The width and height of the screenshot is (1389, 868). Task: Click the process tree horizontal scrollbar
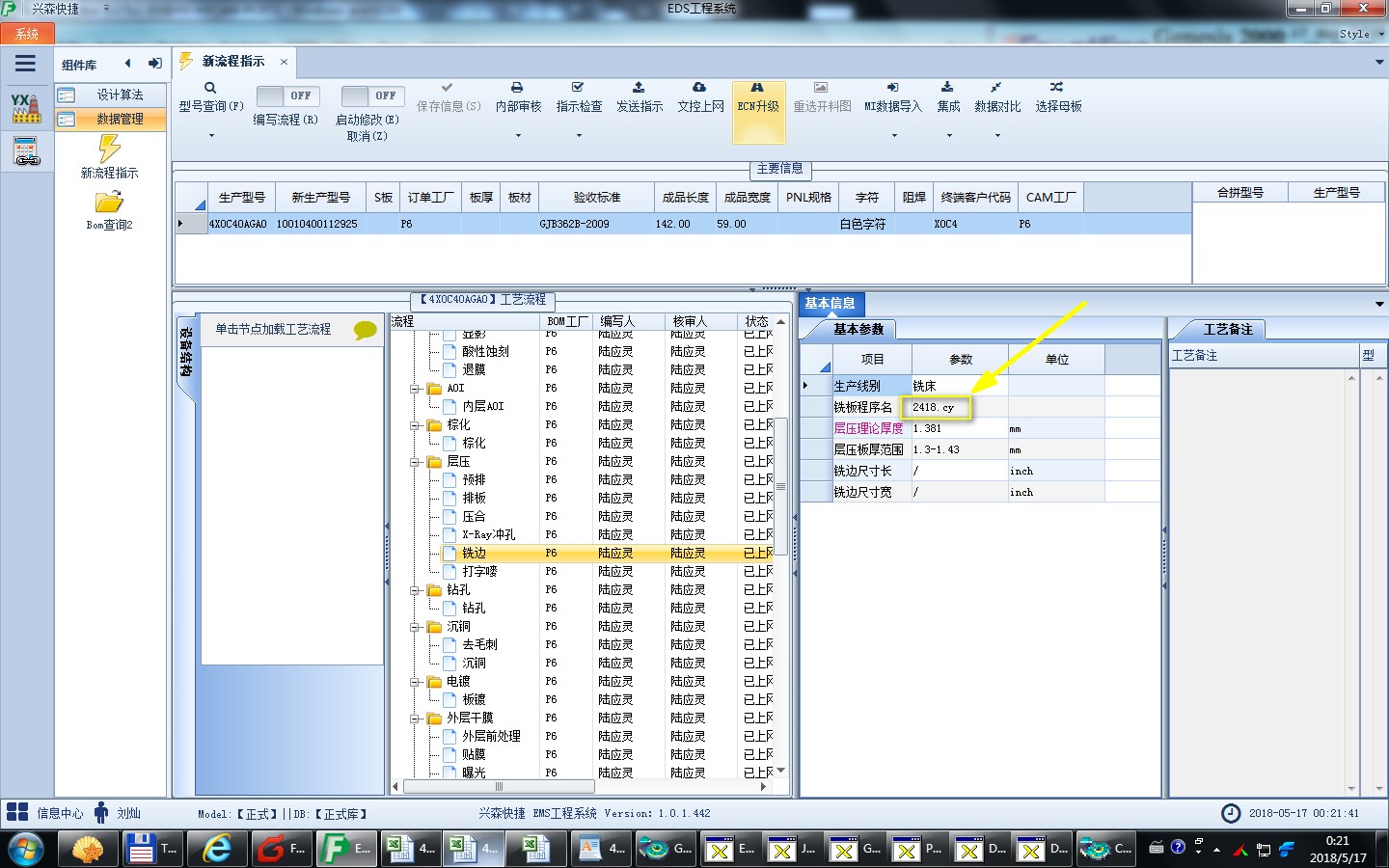point(579,787)
